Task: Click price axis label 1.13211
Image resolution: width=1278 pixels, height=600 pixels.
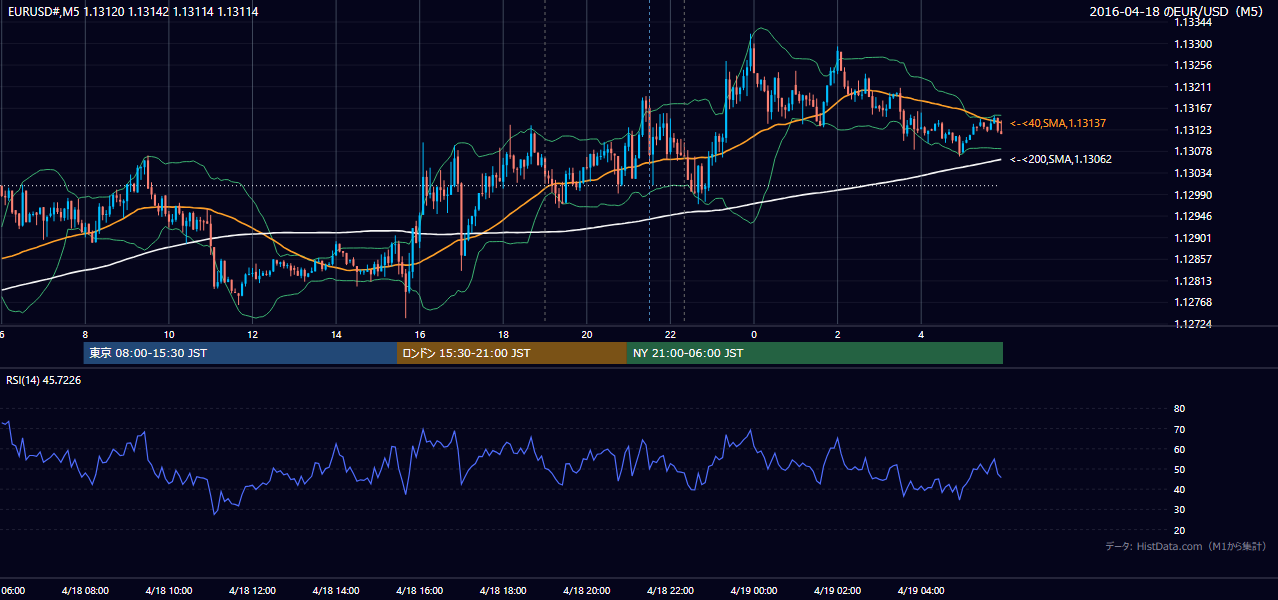Action: (1193, 87)
